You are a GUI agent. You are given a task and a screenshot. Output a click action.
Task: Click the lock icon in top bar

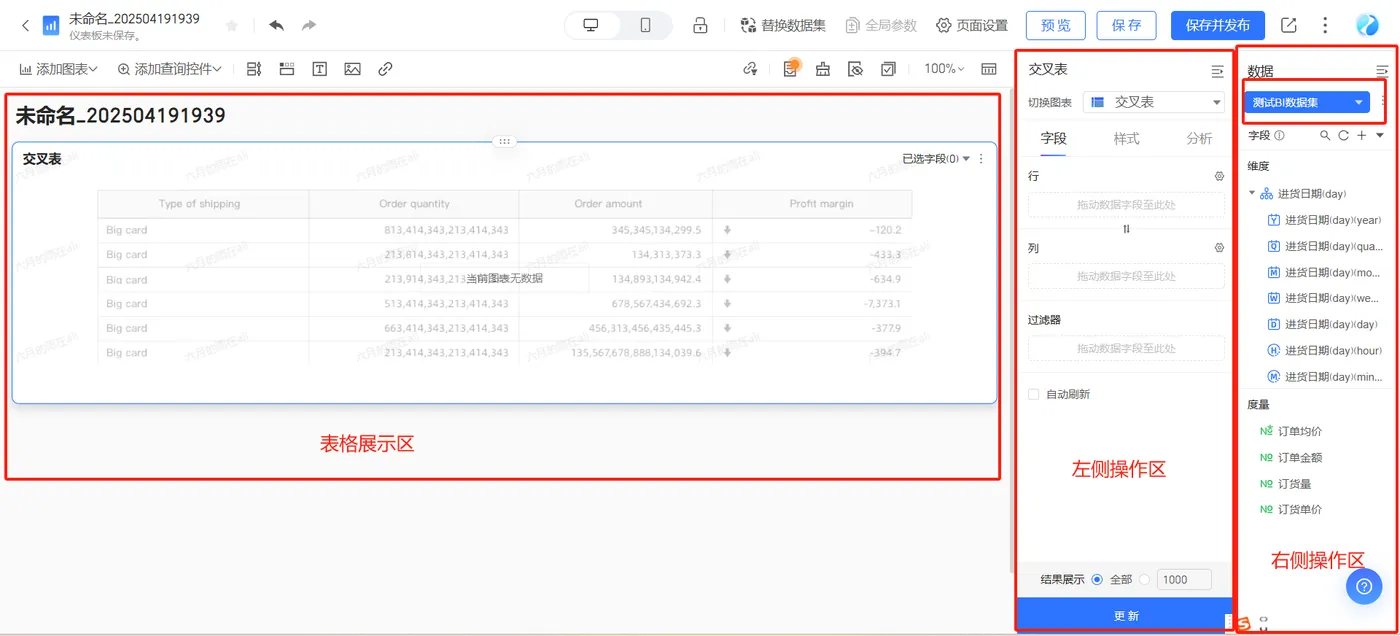point(701,25)
